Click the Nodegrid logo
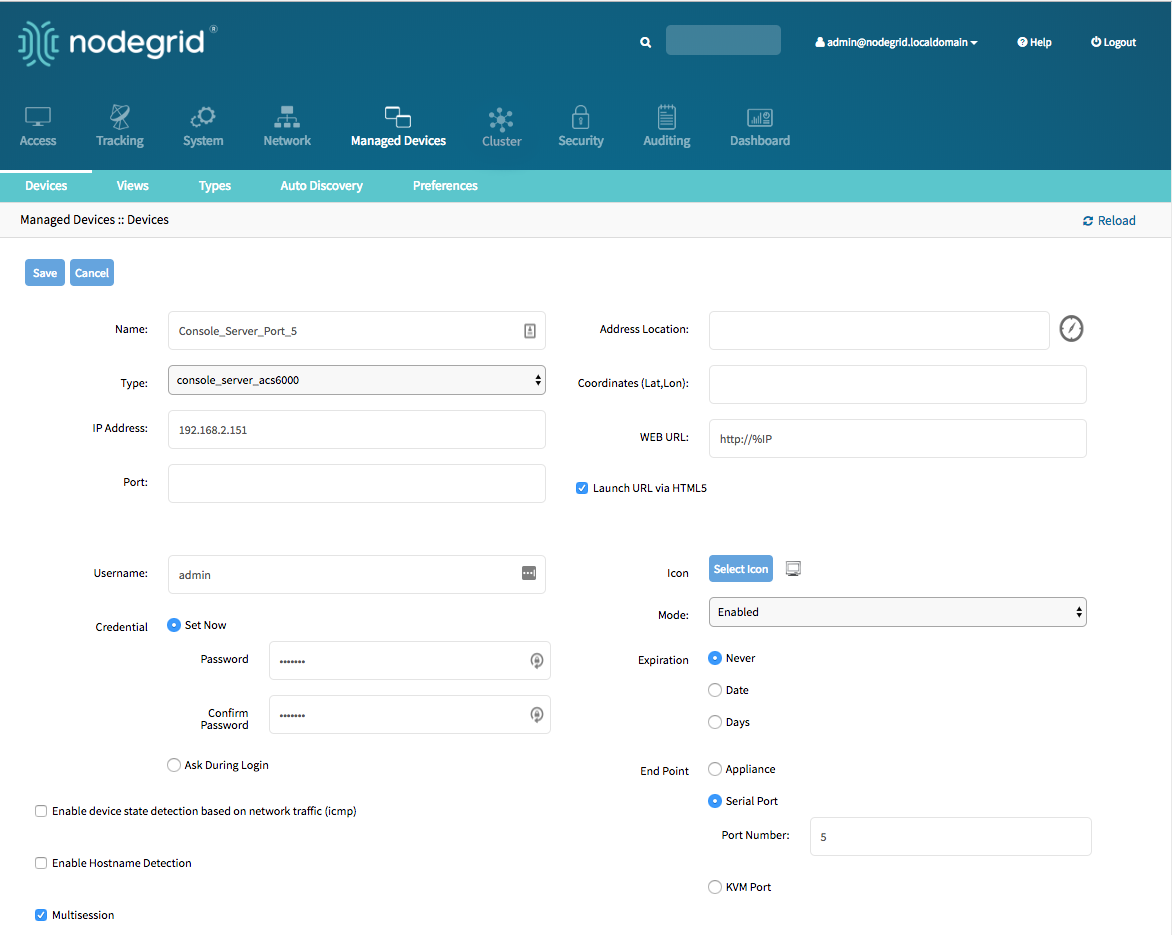1172x935 pixels. (117, 43)
